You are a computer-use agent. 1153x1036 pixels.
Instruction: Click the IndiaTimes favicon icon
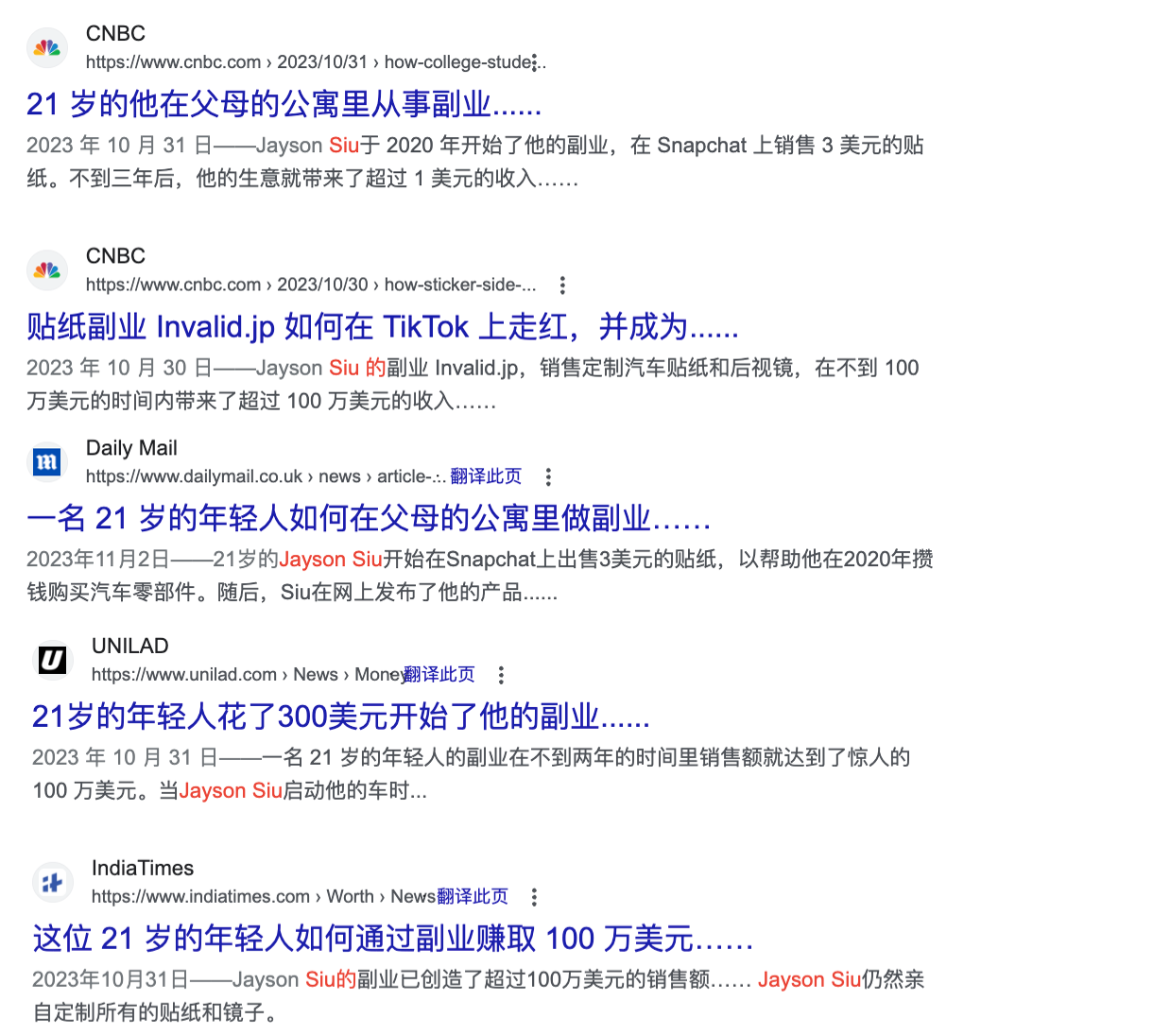53,883
